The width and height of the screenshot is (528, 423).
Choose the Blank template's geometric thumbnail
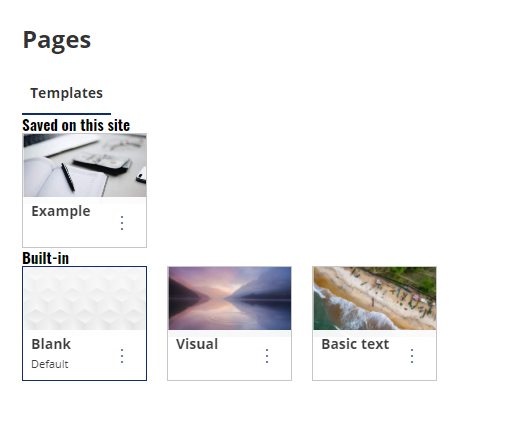click(85, 298)
